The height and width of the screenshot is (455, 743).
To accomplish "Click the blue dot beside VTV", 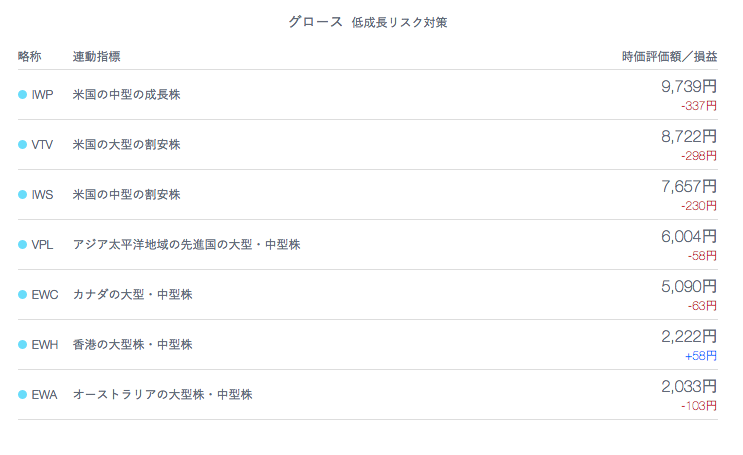I will tap(22, 145).
